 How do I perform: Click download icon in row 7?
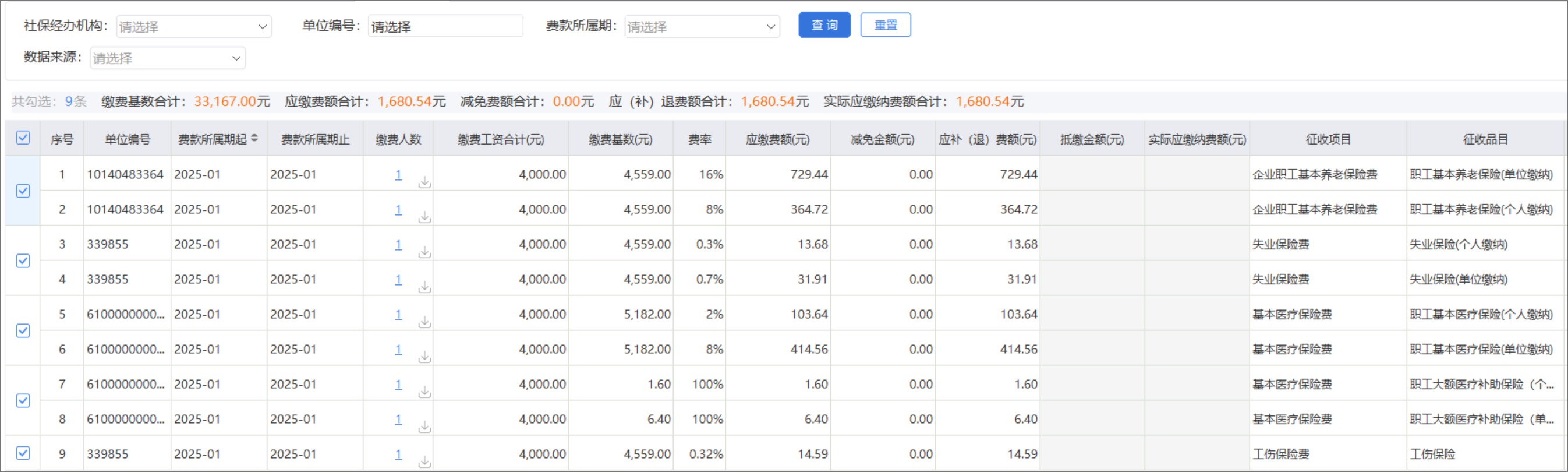(424, 392)
